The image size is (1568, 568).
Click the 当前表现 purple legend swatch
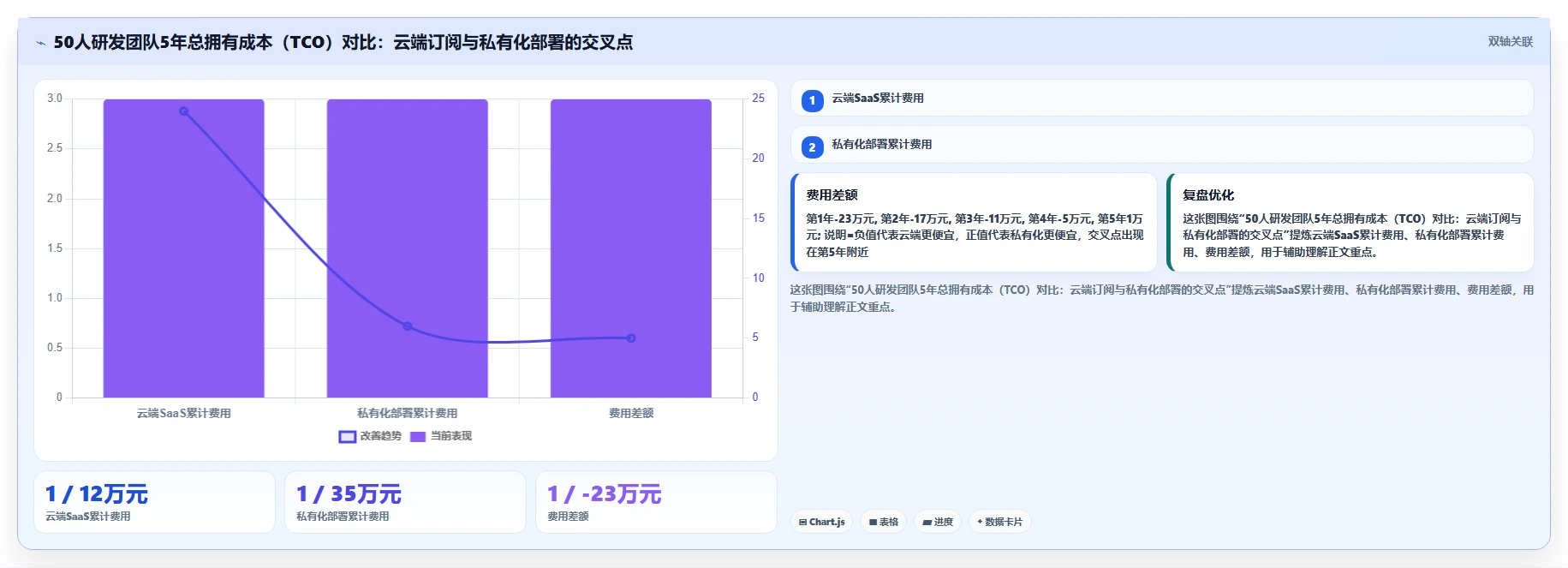[x=418, y=437]
